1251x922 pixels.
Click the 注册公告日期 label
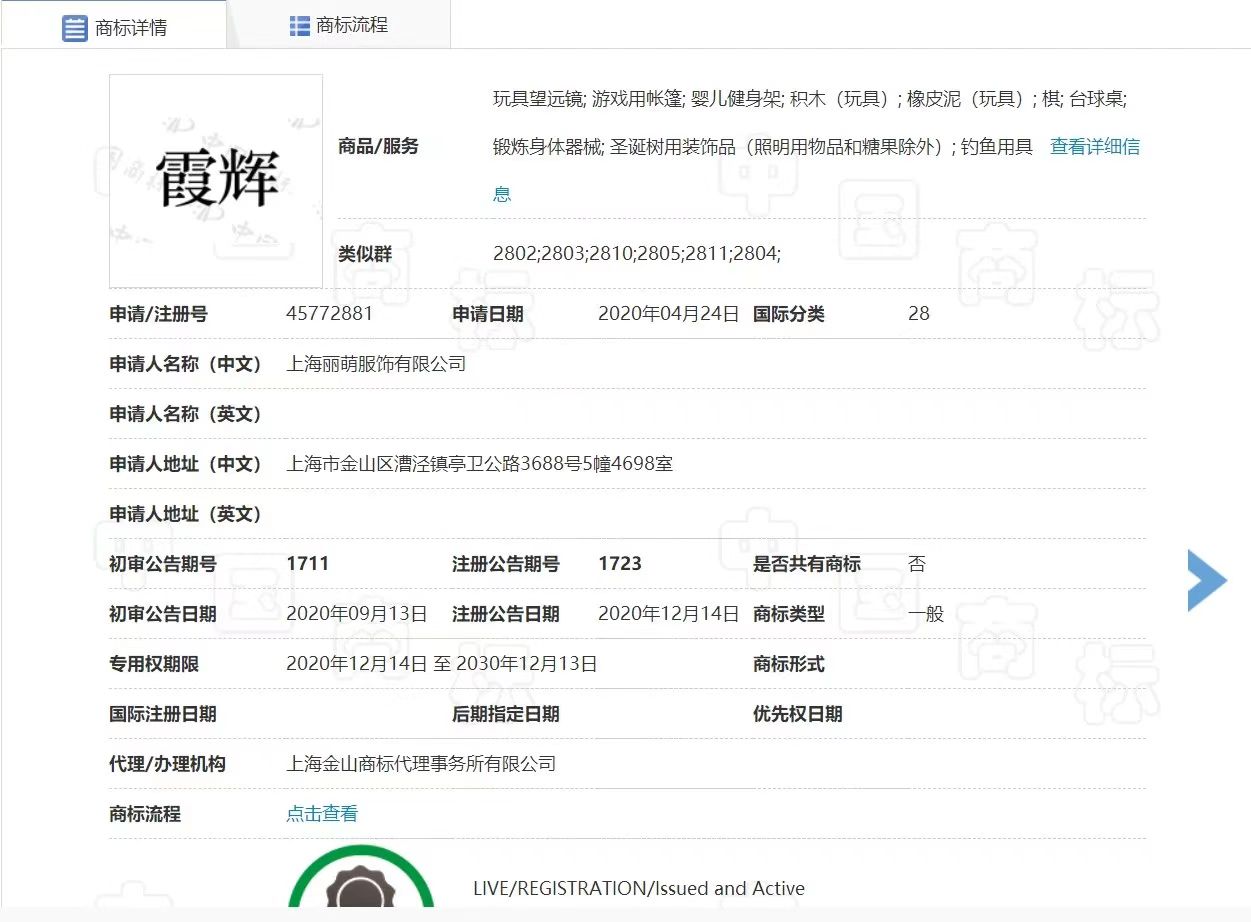pyautogui.click(x=506, y=614)
